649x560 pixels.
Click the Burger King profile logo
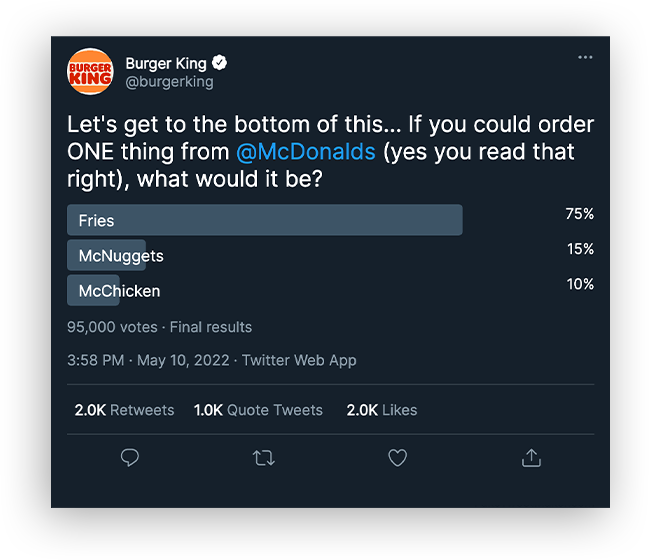pyautogui.click(x=90, y=72)
